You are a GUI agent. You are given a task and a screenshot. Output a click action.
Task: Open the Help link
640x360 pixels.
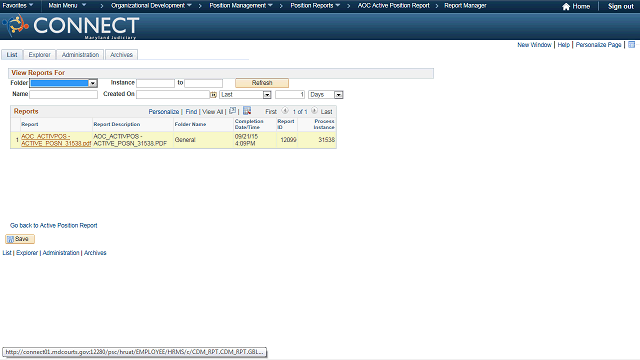(564, 44)
